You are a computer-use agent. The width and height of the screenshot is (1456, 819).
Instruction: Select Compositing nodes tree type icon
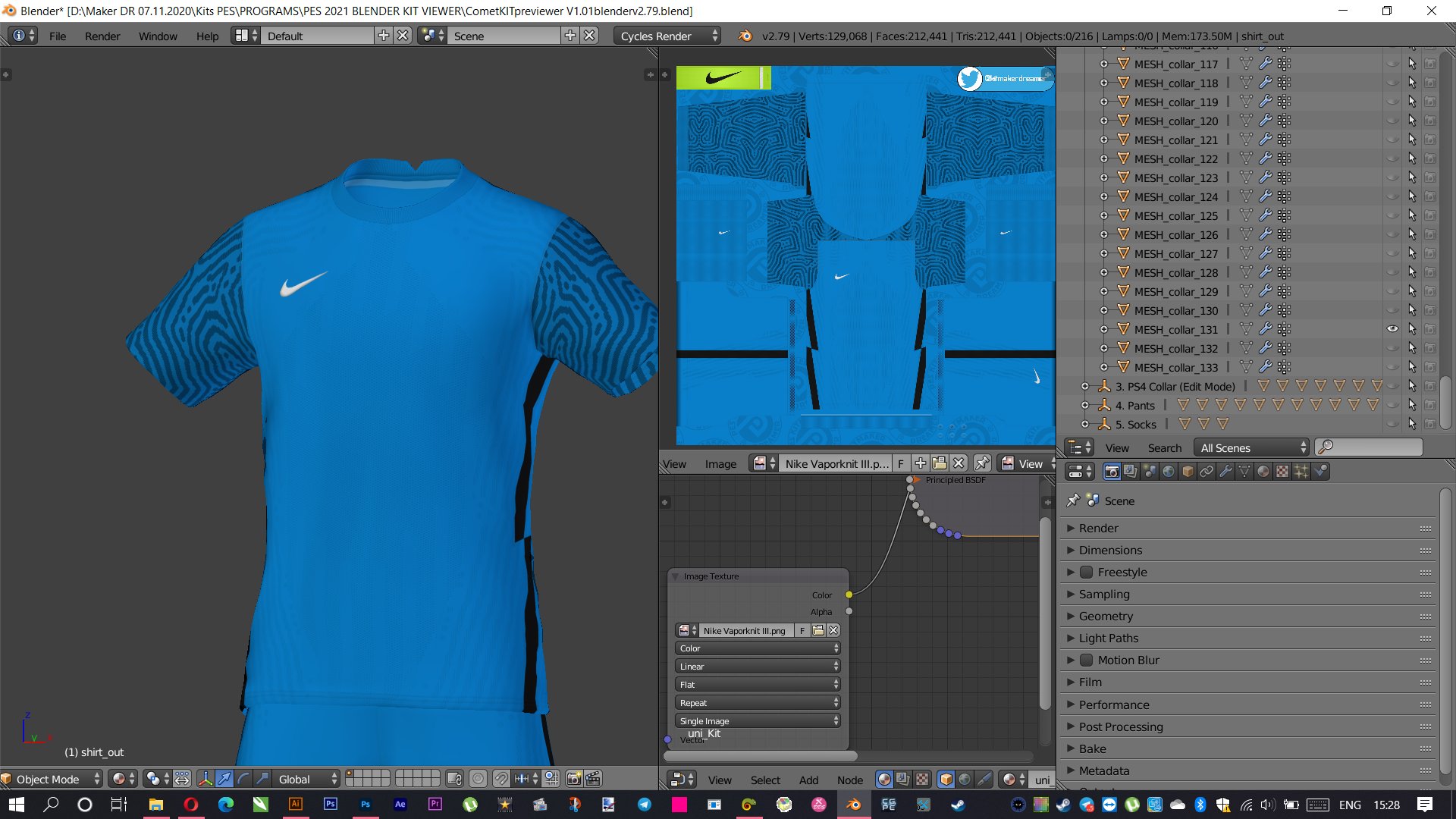(x=903, y=780)
